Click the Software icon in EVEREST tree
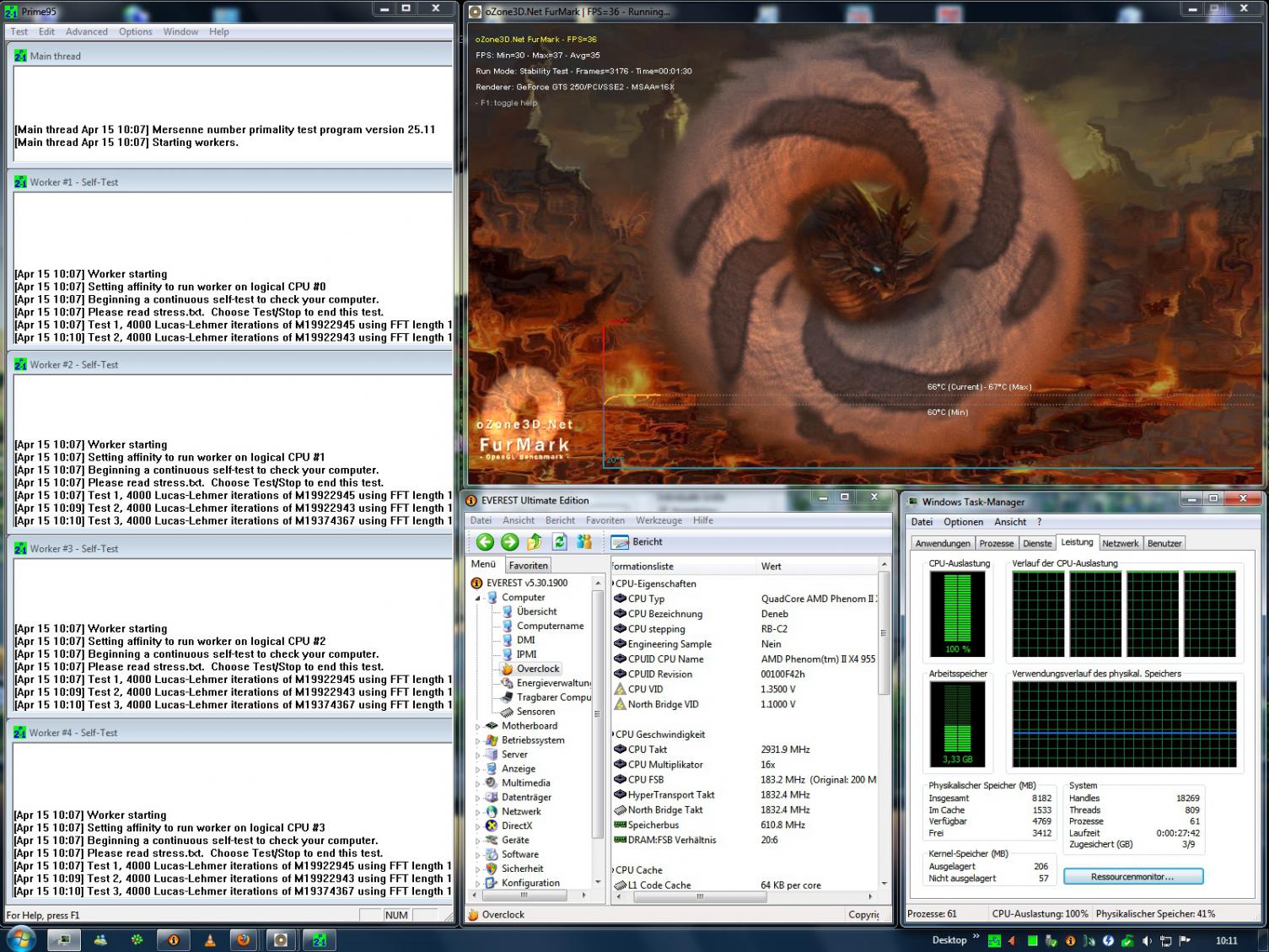 pos(492,854)
